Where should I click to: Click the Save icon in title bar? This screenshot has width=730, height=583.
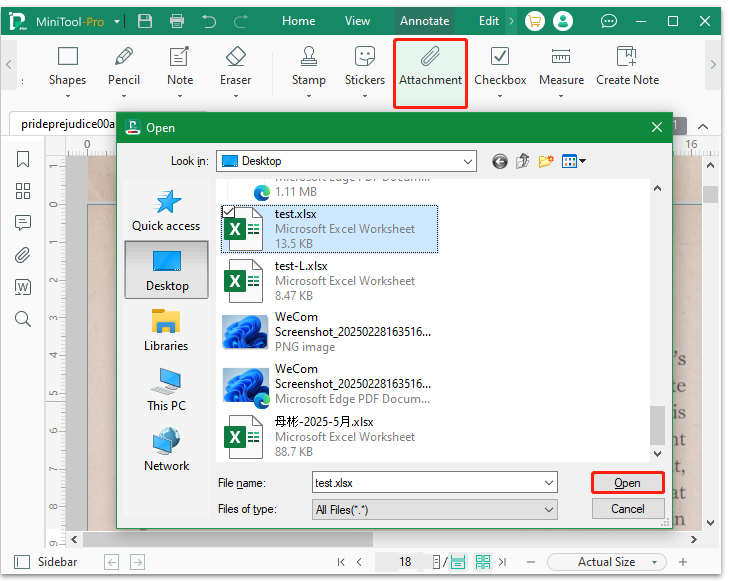coord(145,21)
